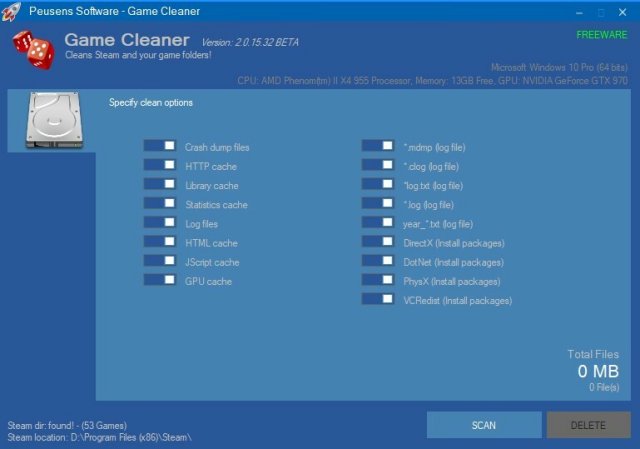Screen dimensions: 640x449
Task: Click the '0 File(s)' count text
Action: [604, 387]
